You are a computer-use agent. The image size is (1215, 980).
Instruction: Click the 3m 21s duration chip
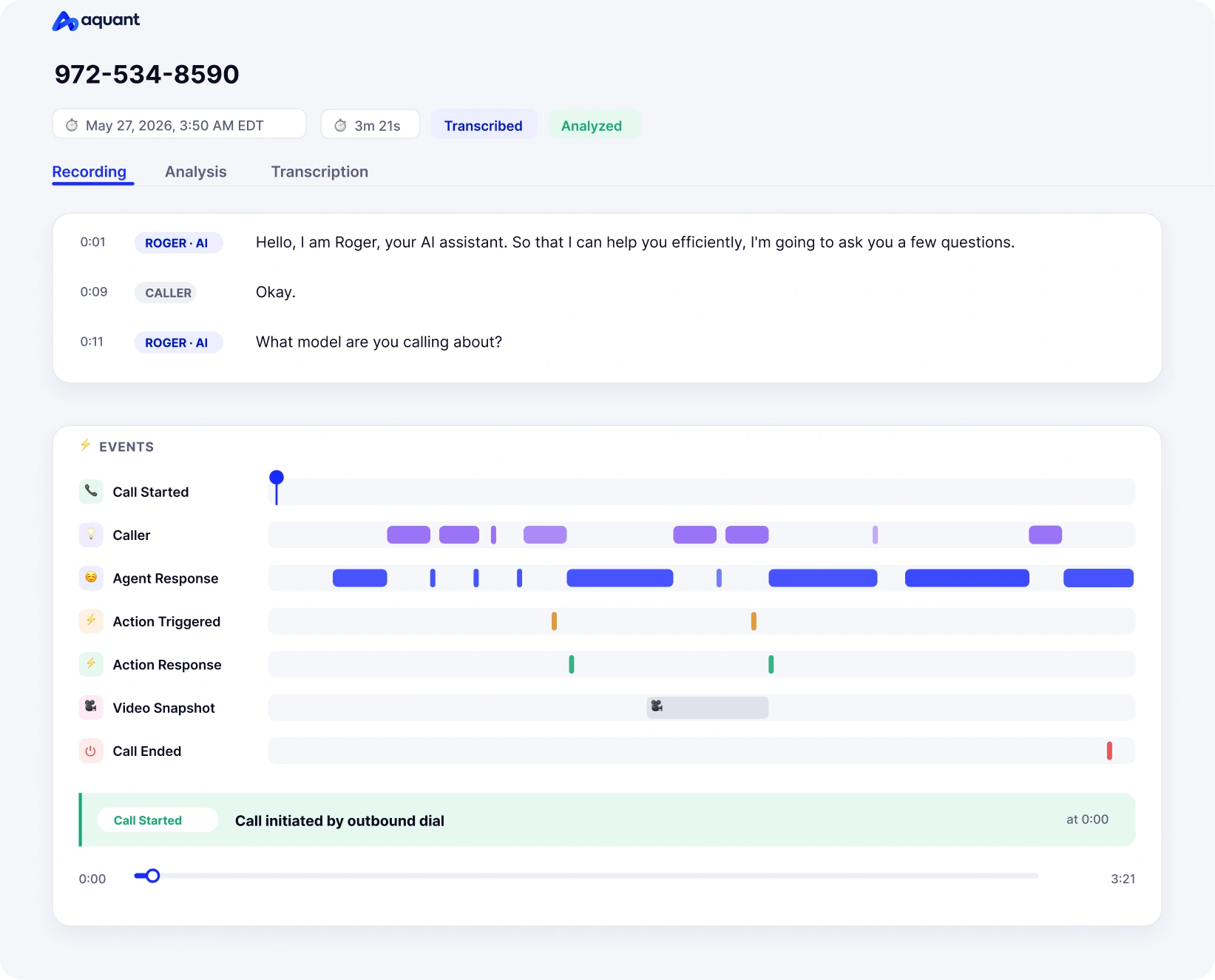tap(370, 124)
